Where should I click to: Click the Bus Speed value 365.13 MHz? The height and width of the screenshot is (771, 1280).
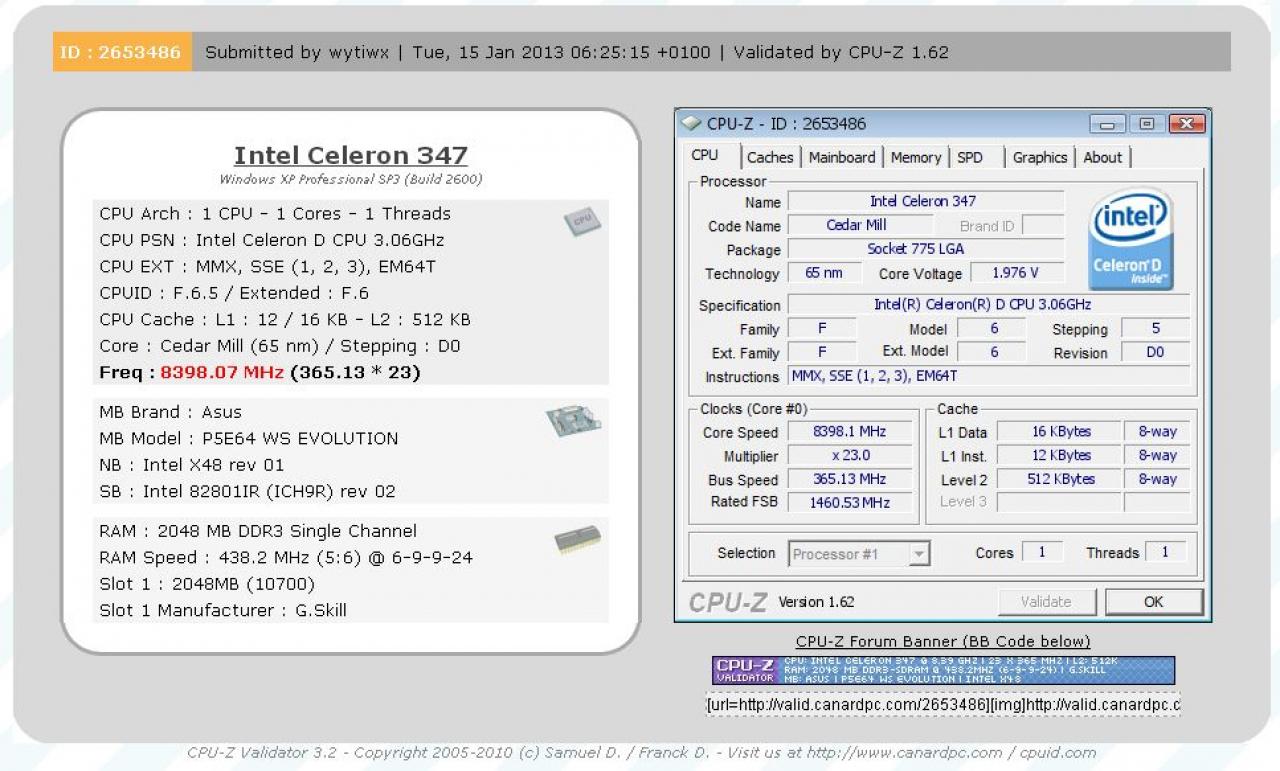(x=850, y=479)
